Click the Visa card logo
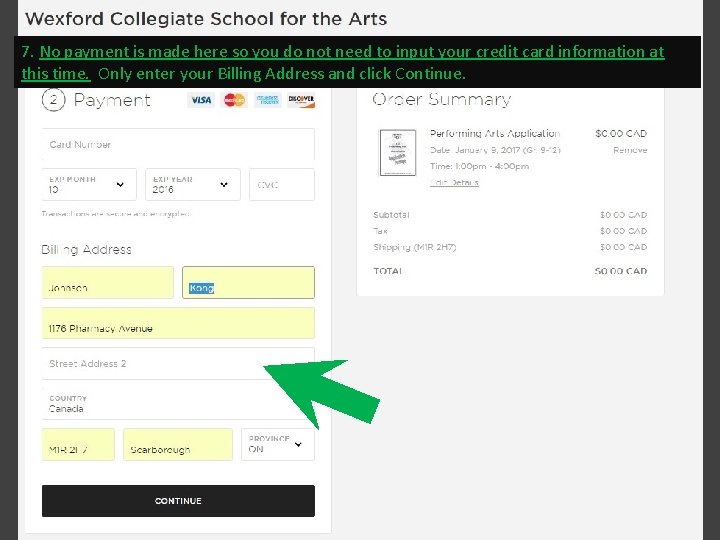720x540 pixels. (201, 100)
